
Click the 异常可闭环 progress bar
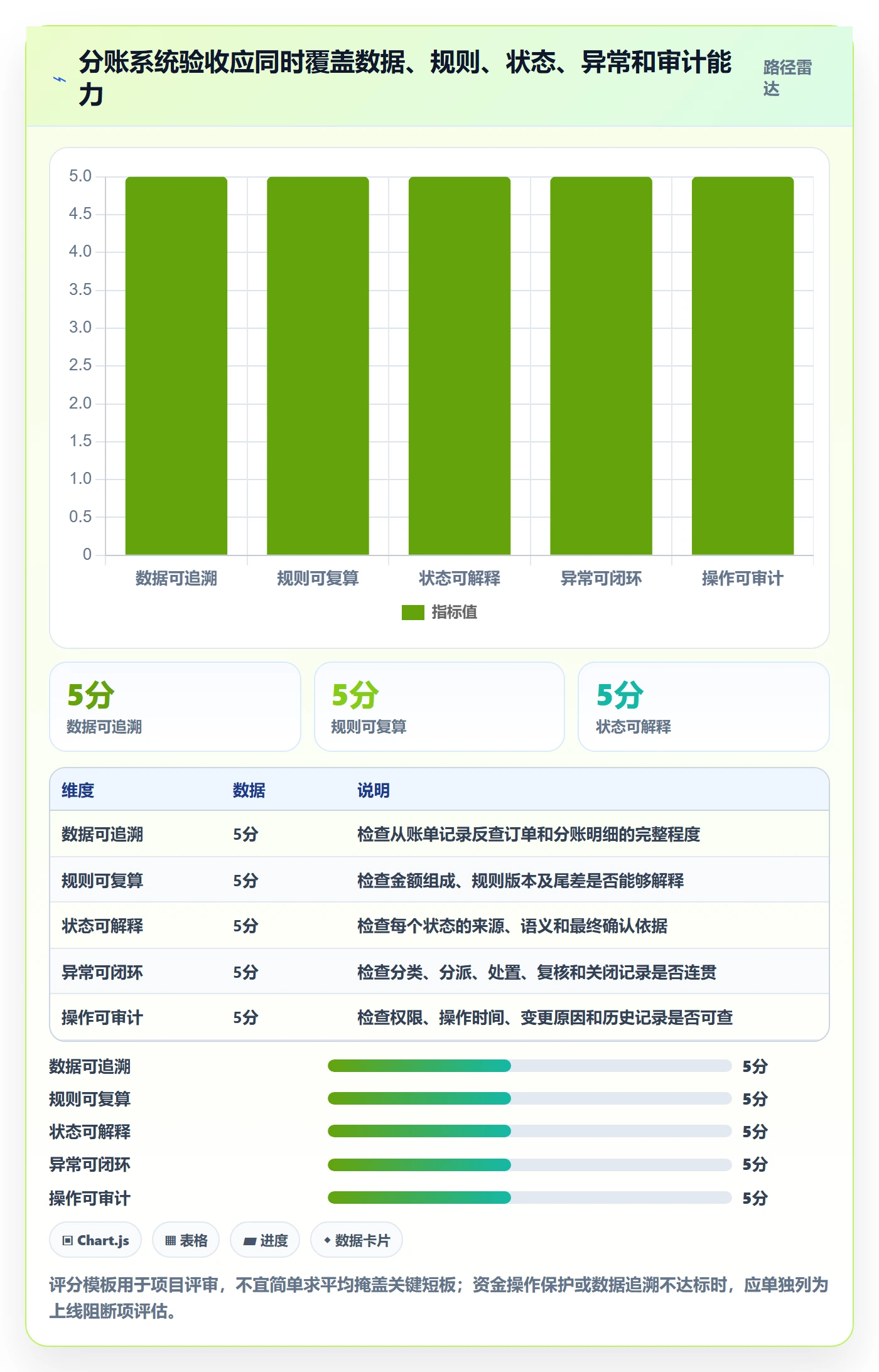[529, 1165]
